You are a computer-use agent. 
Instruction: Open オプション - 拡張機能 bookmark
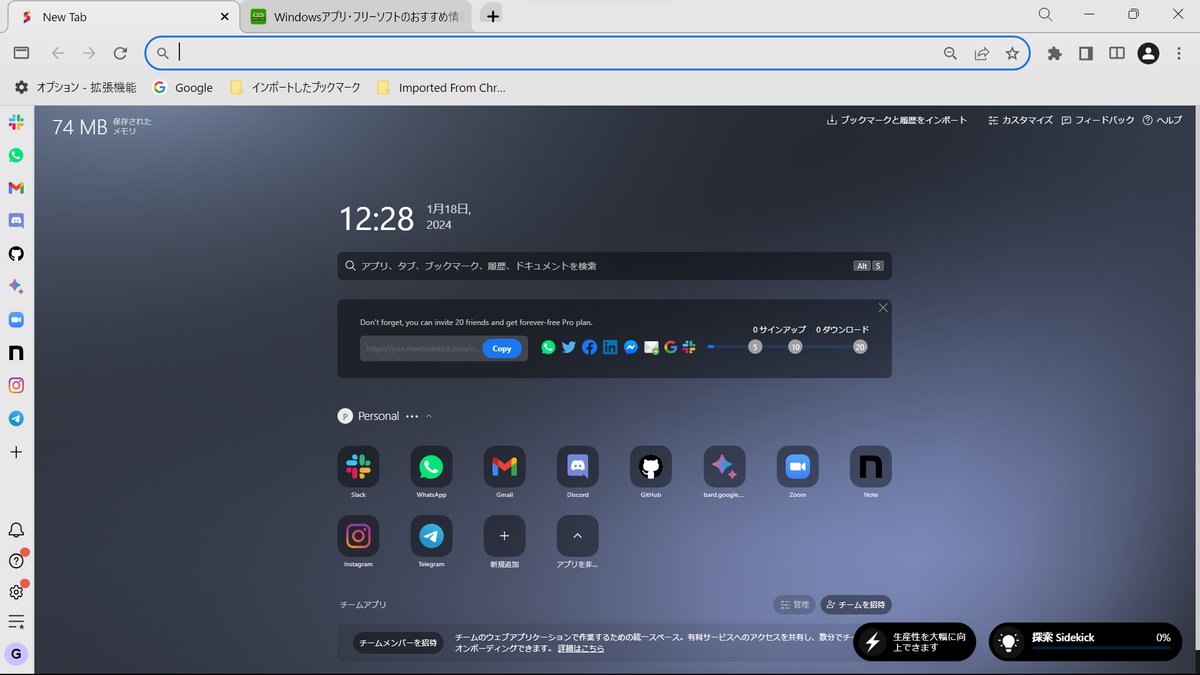75,88
